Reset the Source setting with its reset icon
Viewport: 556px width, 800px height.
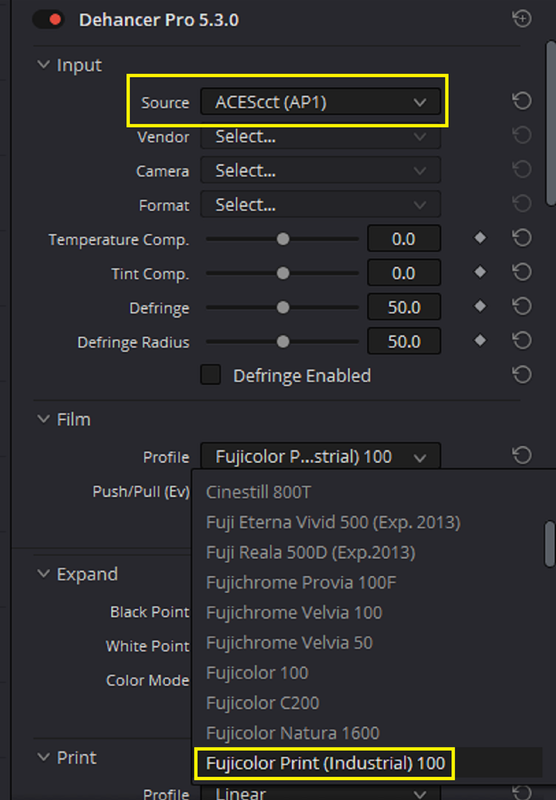click(522, 101)
